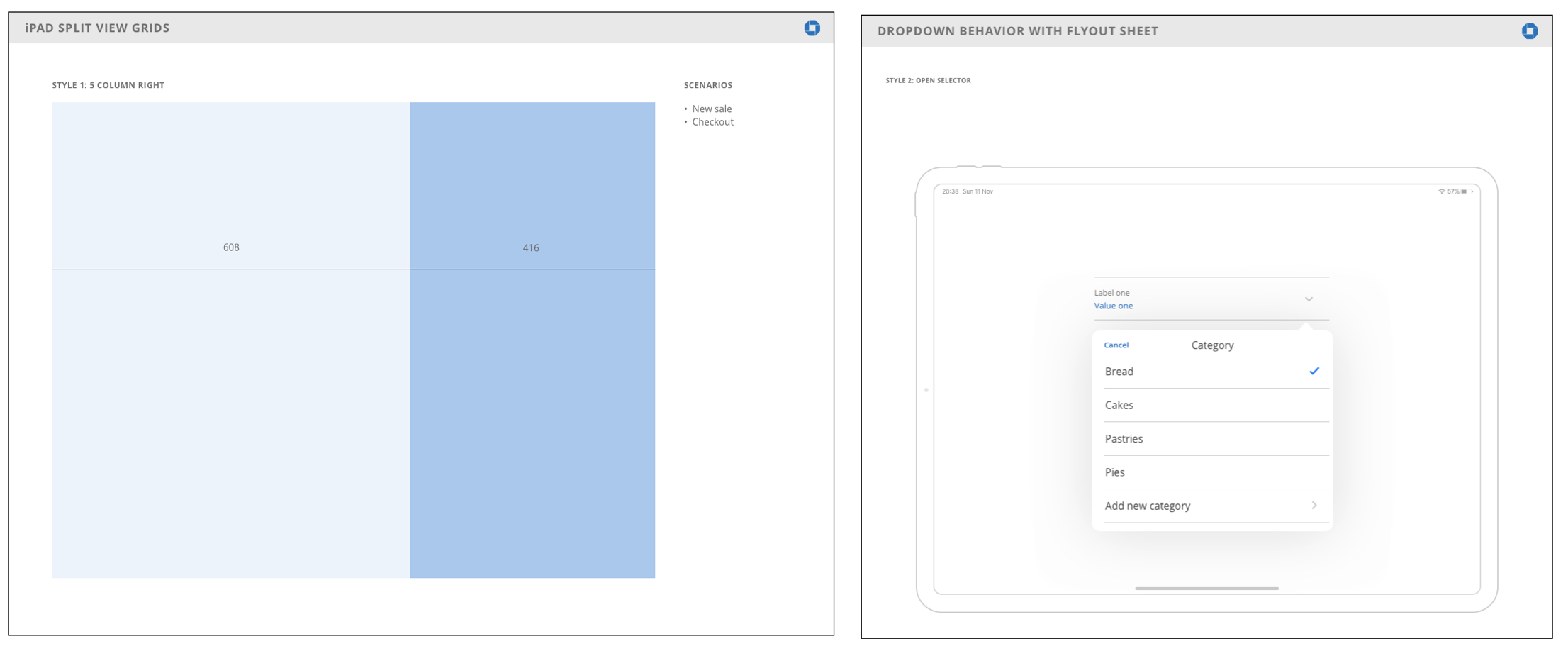Click the 608 column width label

coord(231,247)
